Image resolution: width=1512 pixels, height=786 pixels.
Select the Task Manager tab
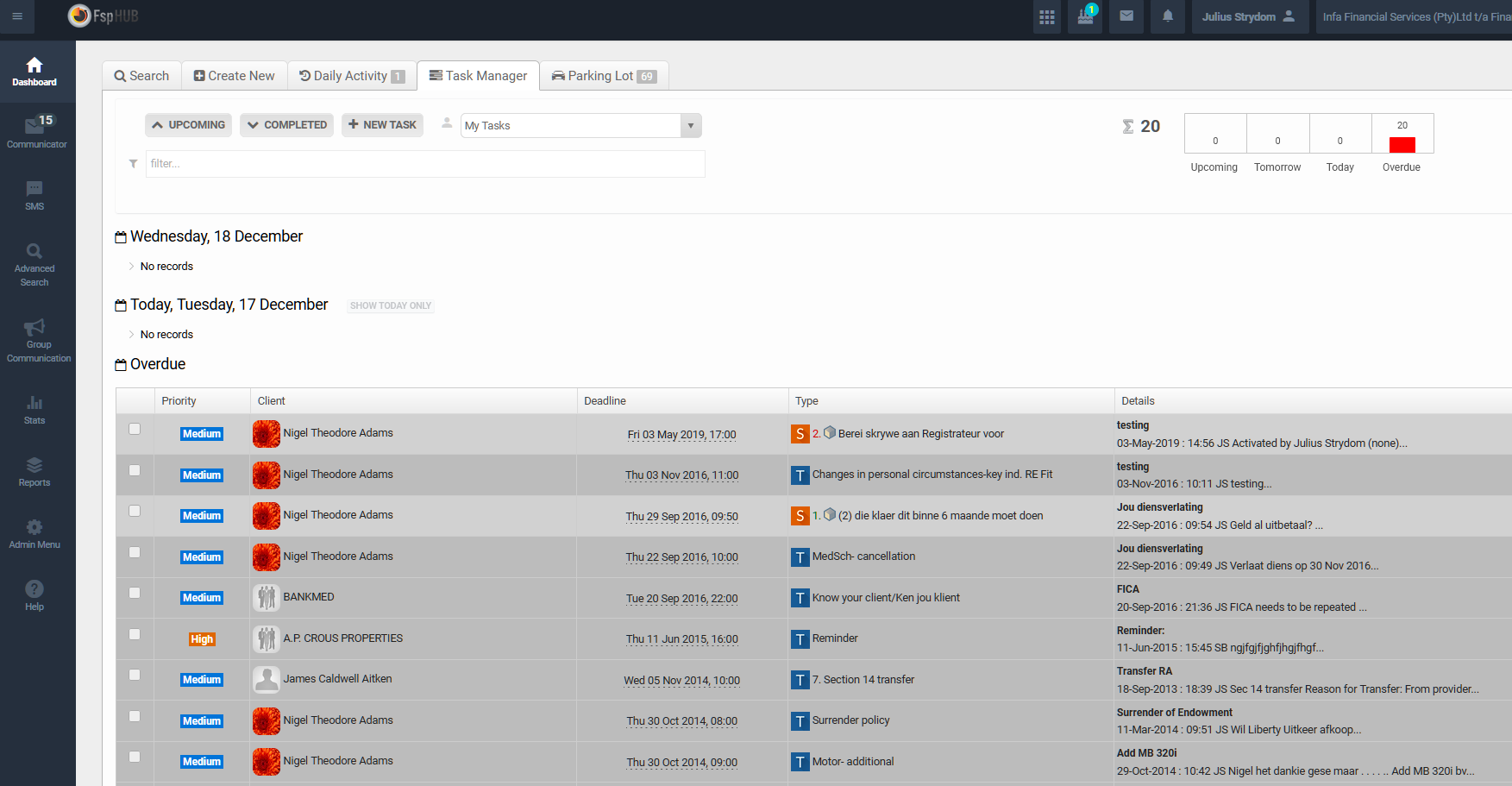coord(478,76)
